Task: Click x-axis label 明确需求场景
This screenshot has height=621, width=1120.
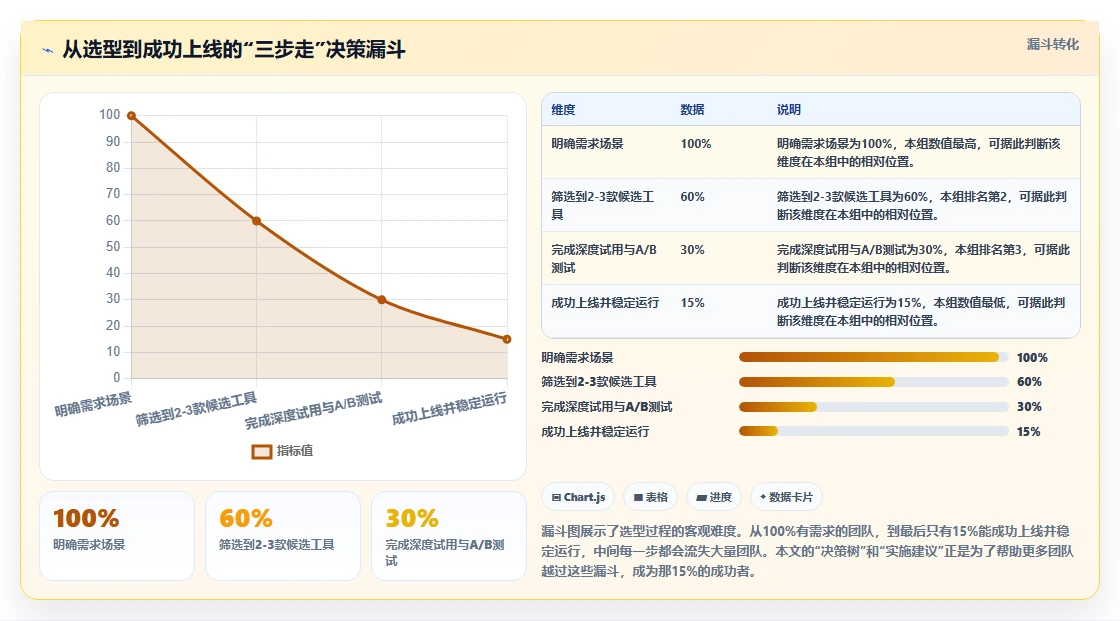Action: pos(93,404)
